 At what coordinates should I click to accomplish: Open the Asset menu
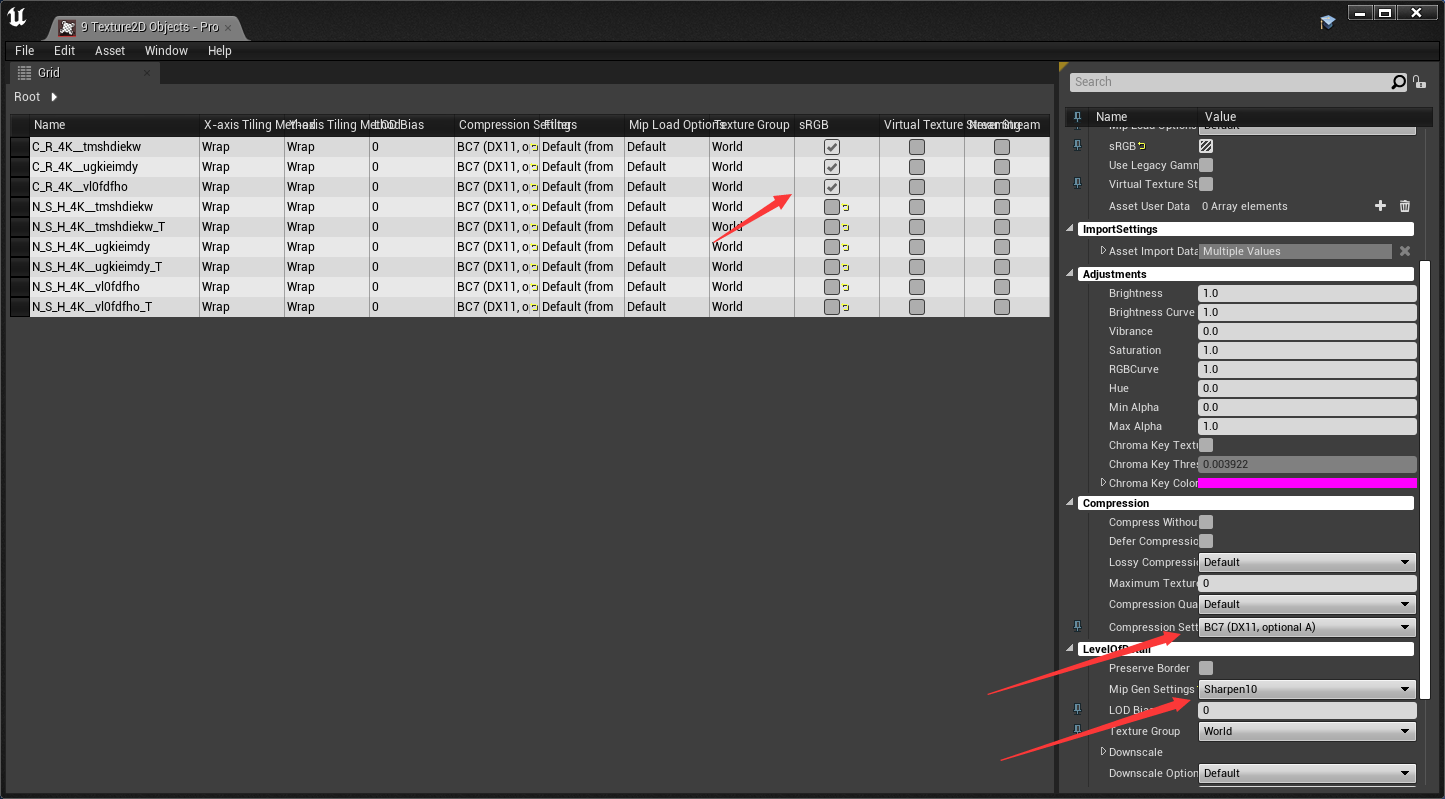tap(110, 50)
